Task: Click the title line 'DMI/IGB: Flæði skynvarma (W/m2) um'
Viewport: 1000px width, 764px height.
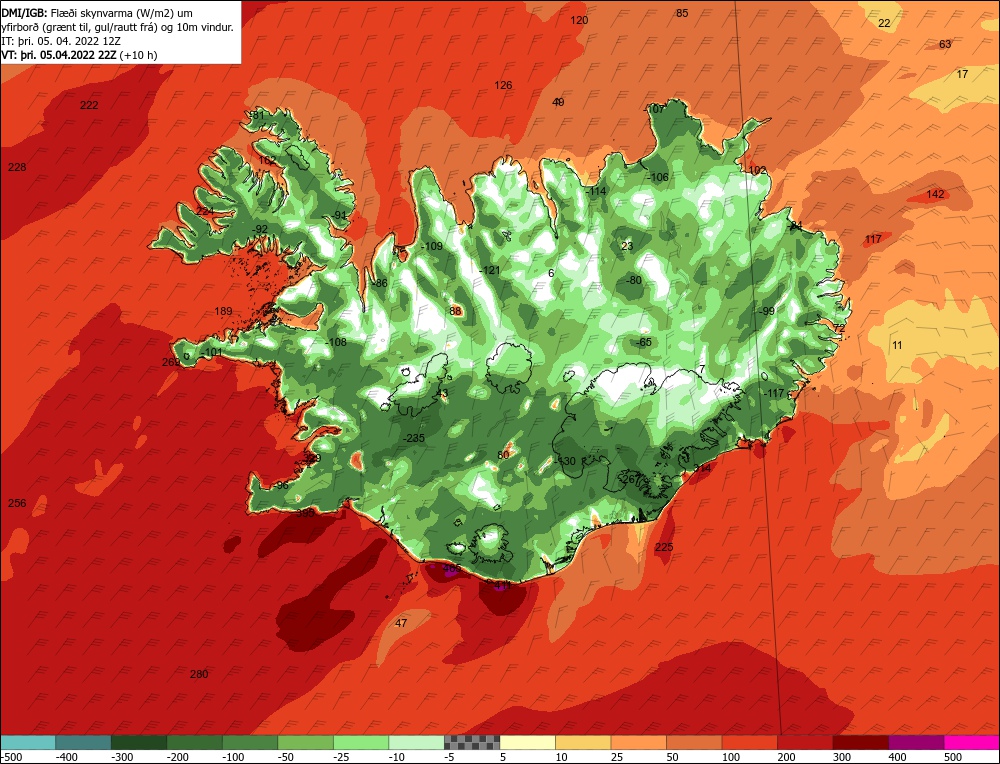Action: click(x=97, y=13)
